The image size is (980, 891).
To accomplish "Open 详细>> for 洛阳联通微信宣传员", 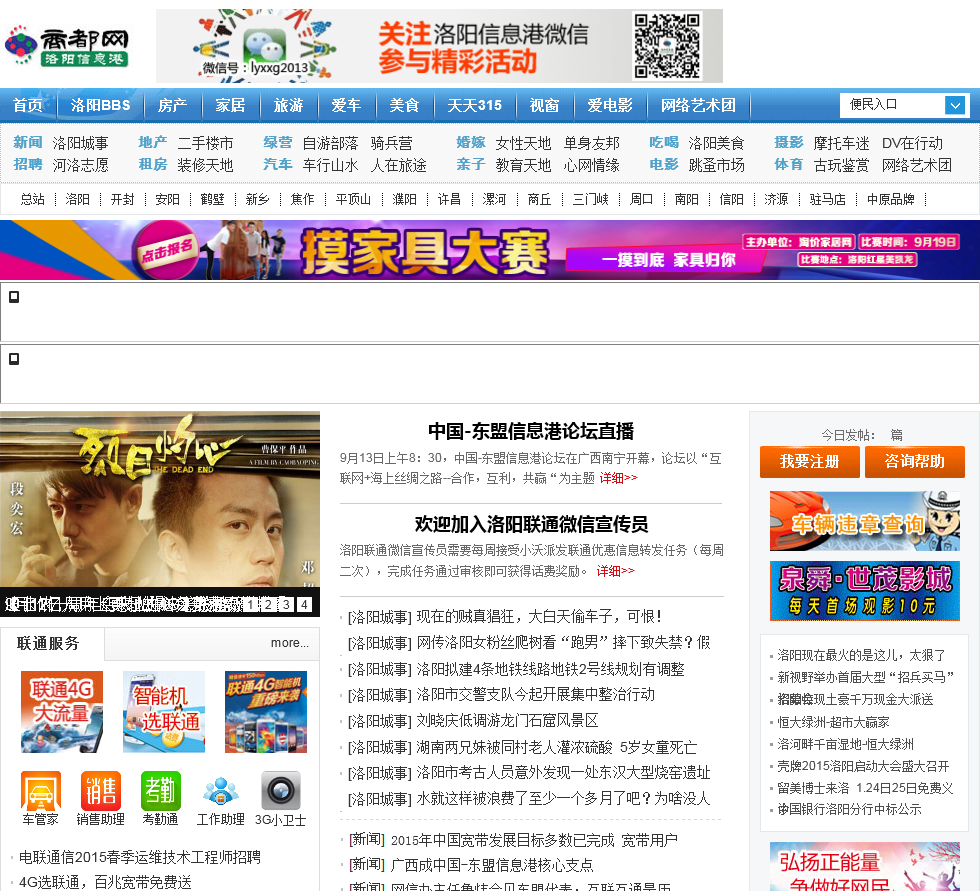I will pyautogui.click(x=615, y=571).
